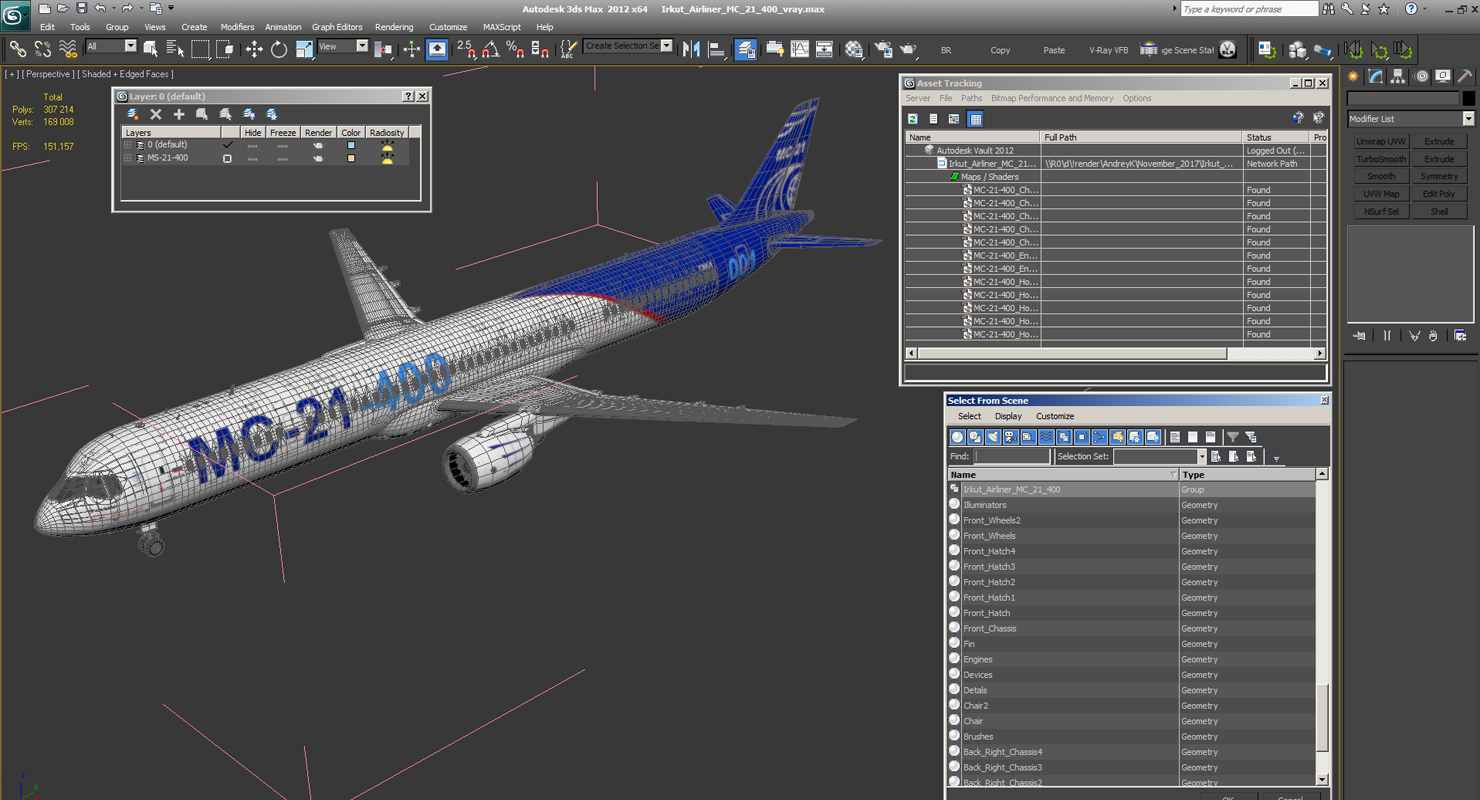Open Select by Name tool in toolbar
1480x800 pixels.
pyautogui.click(x=175, y=49)
